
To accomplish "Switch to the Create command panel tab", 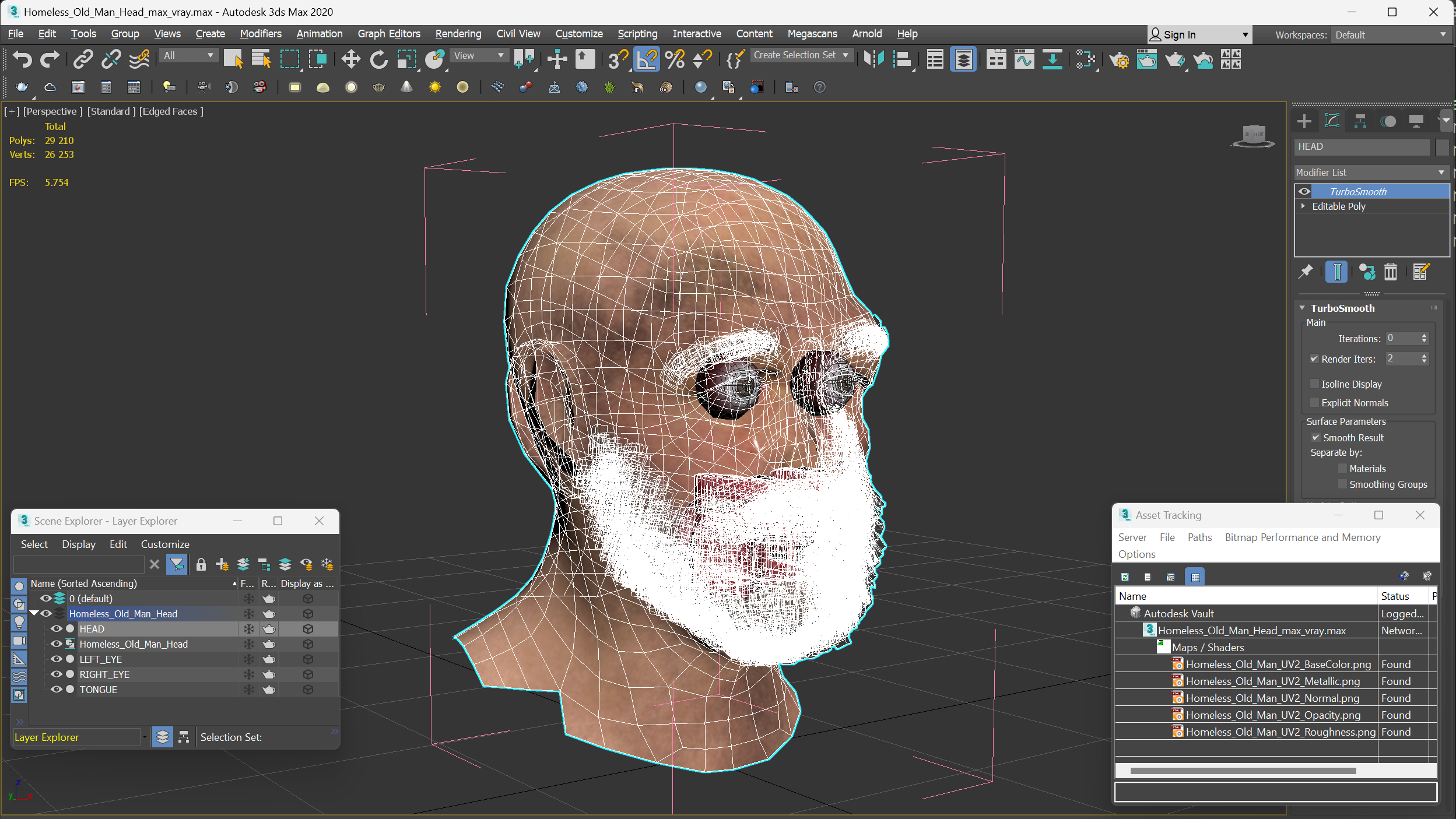I will tap(1304, 121).
